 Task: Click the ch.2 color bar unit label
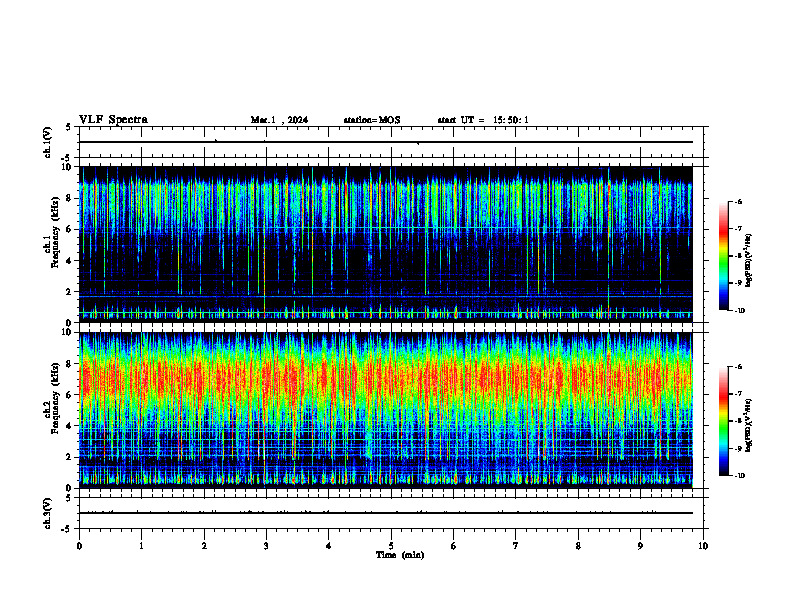[749, 425]
